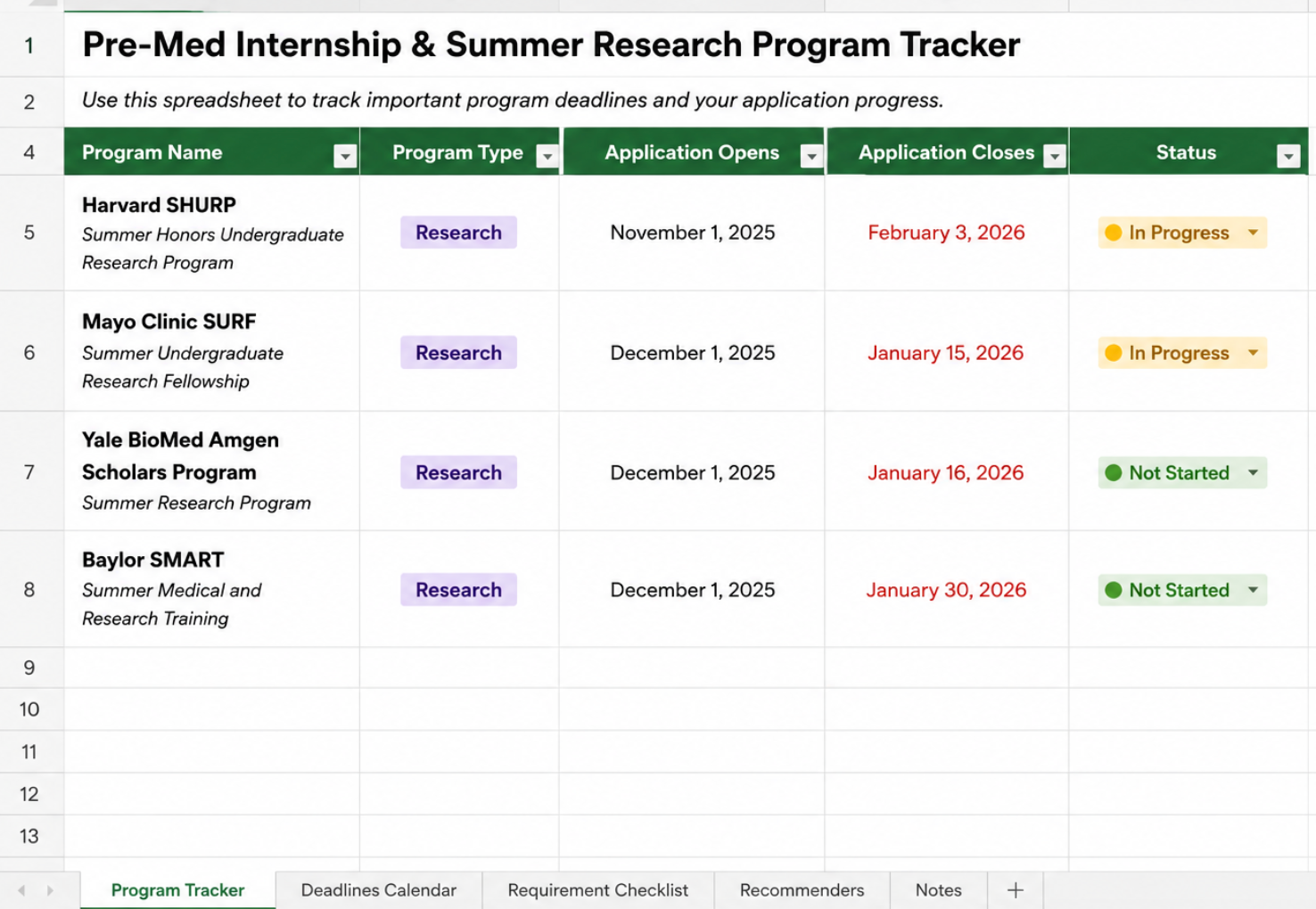Open the Status column filter
The image size is (1316, 909).
(1288, 157)
